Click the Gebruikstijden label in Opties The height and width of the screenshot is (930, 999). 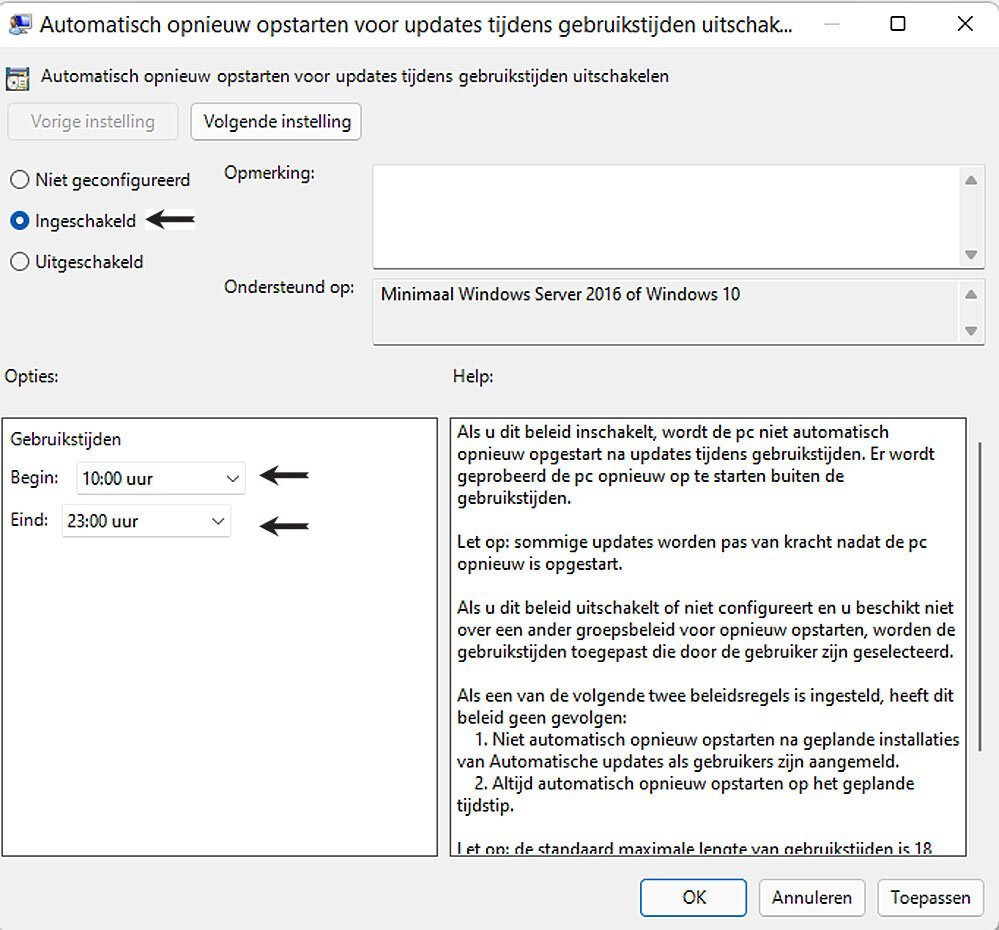coord(66,440)
